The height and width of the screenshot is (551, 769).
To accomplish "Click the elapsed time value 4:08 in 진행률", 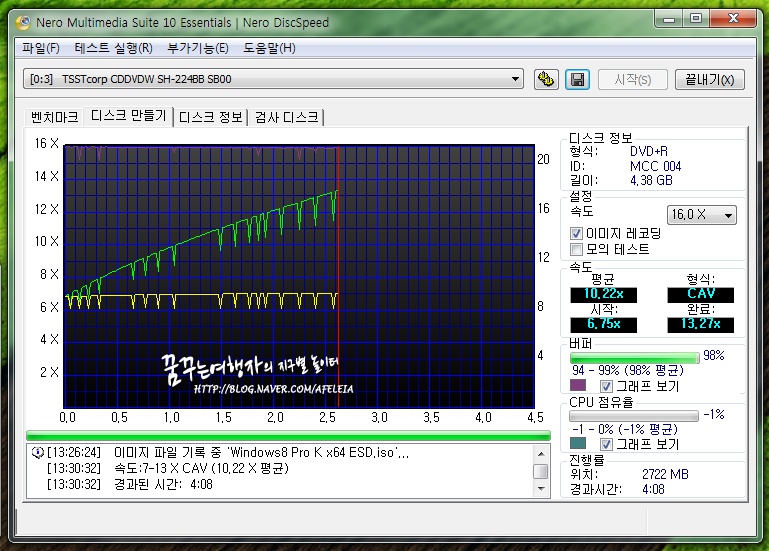I will [x=653, y=490].
